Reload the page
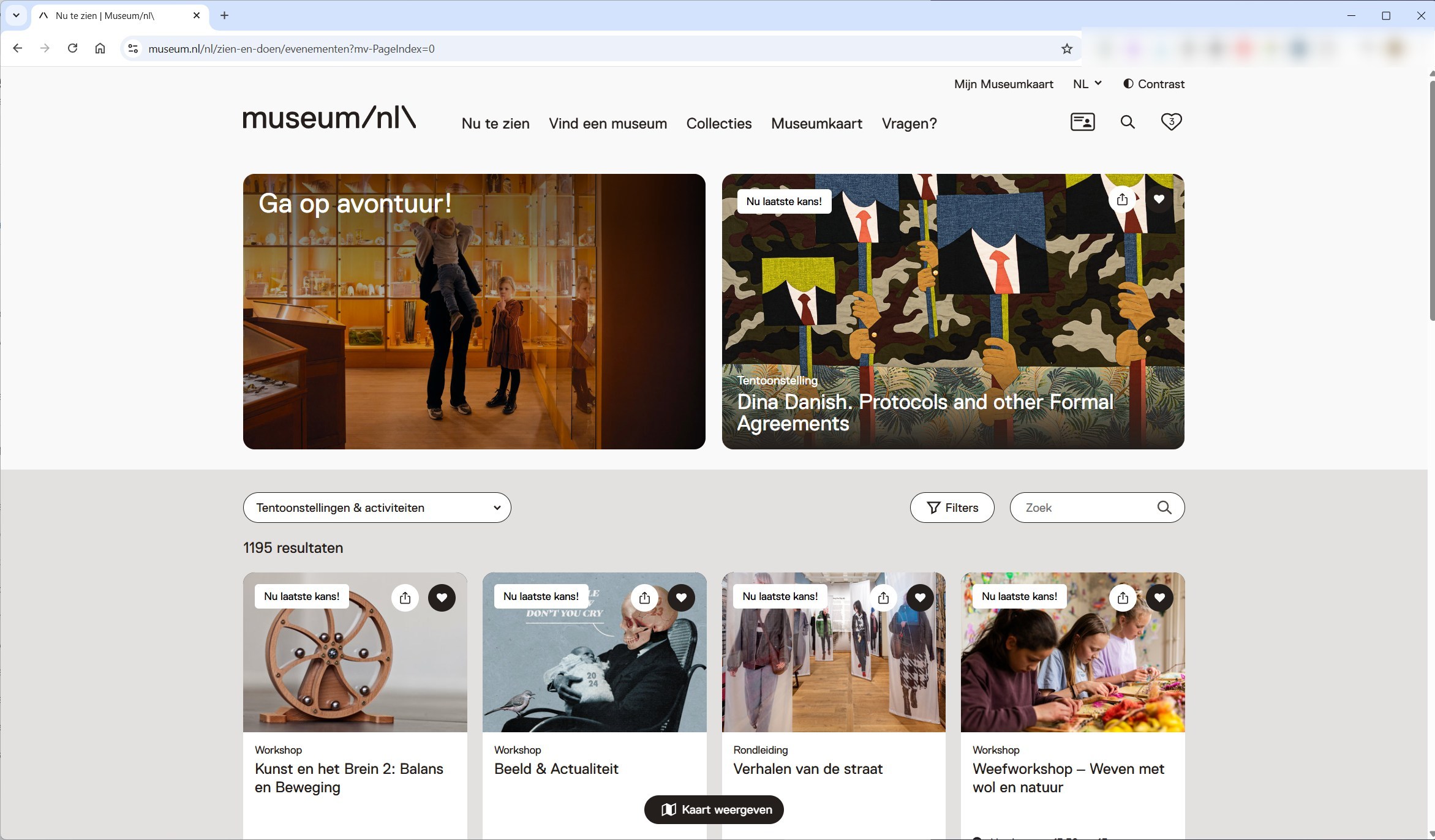 point(72,48)
